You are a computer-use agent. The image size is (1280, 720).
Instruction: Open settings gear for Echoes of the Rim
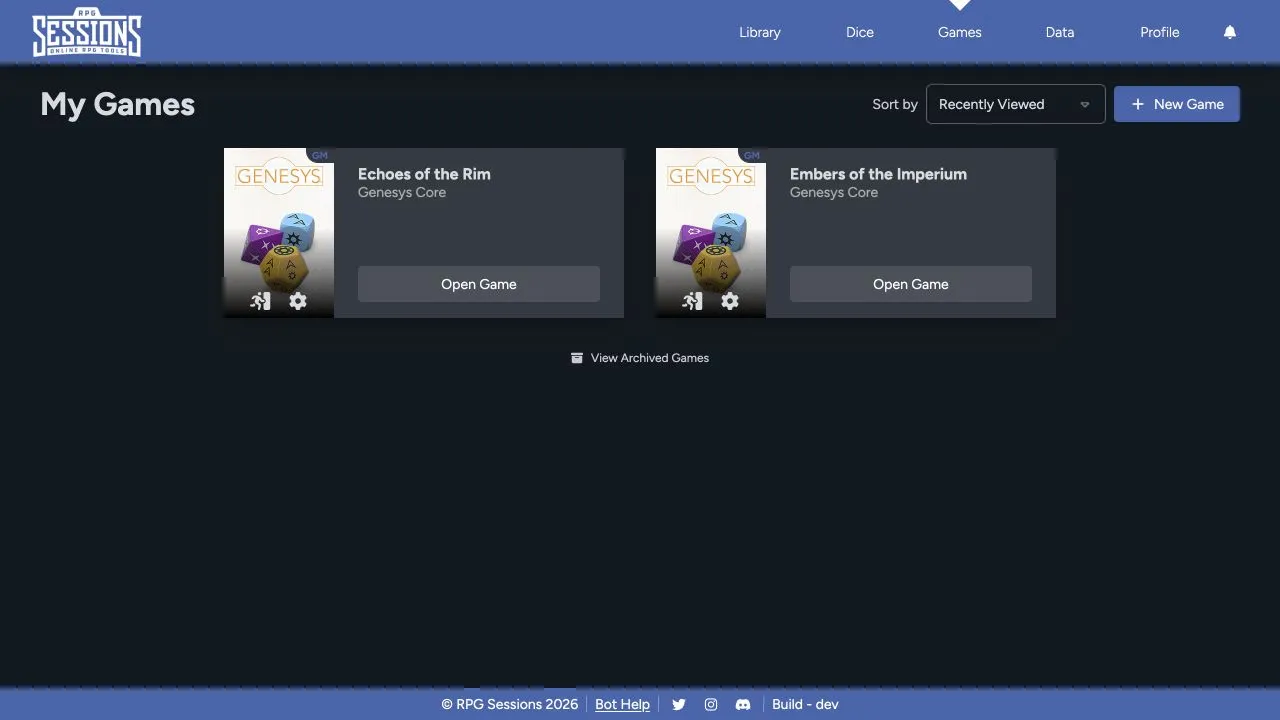[x=298, y=301]
